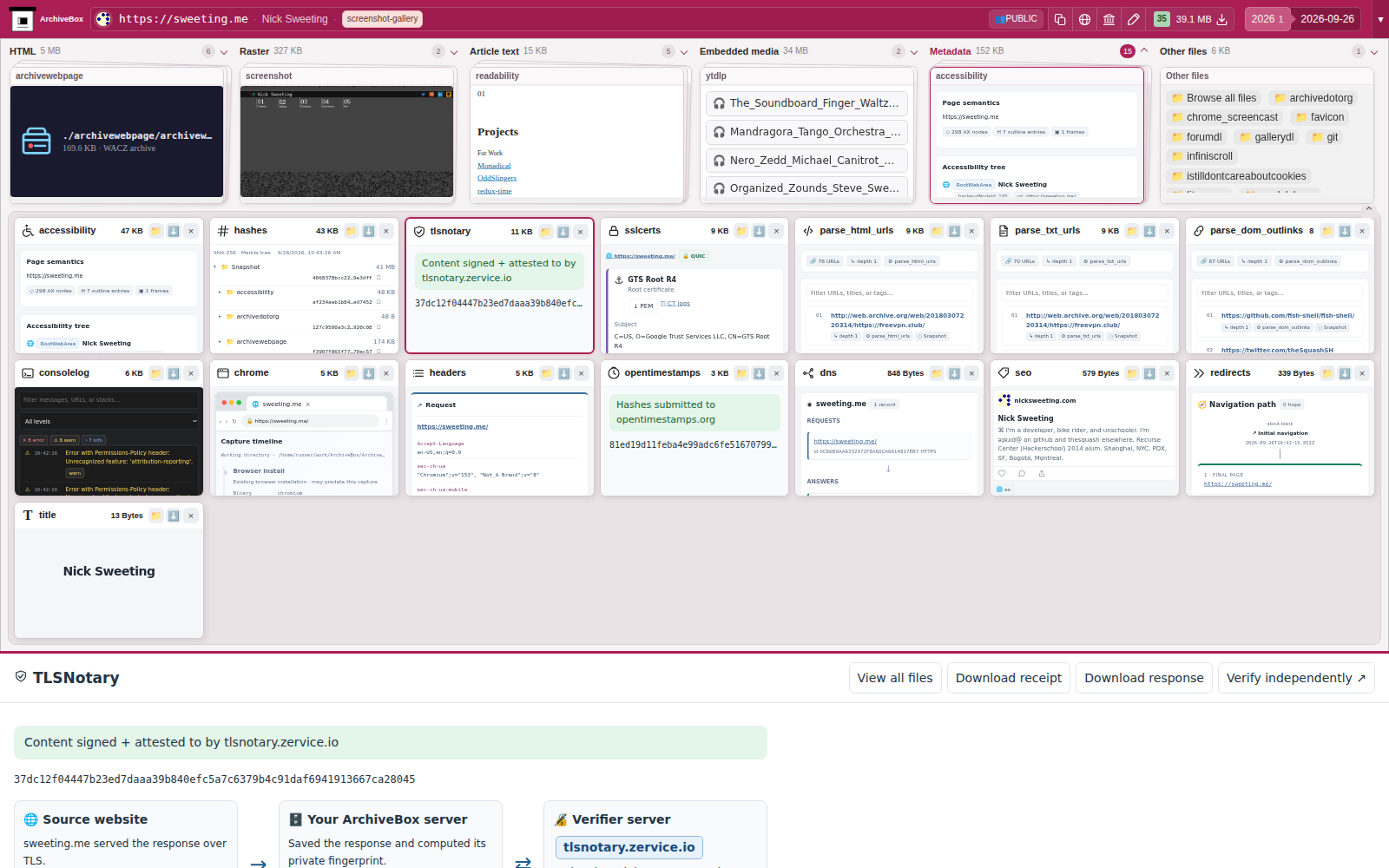The image size is (1389, 868).
Task: Open the tlsnotary.zervice.io verifier link
Action: [629, 847]
